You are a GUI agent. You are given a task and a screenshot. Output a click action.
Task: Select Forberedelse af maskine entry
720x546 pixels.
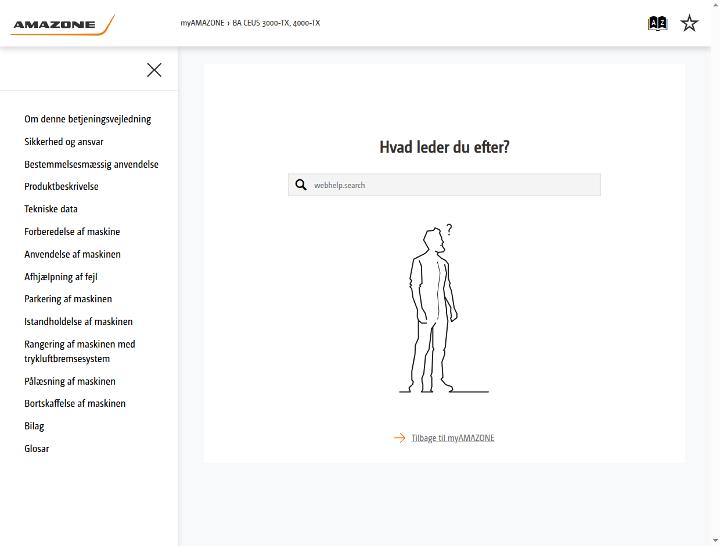click(x=72, y=231)
